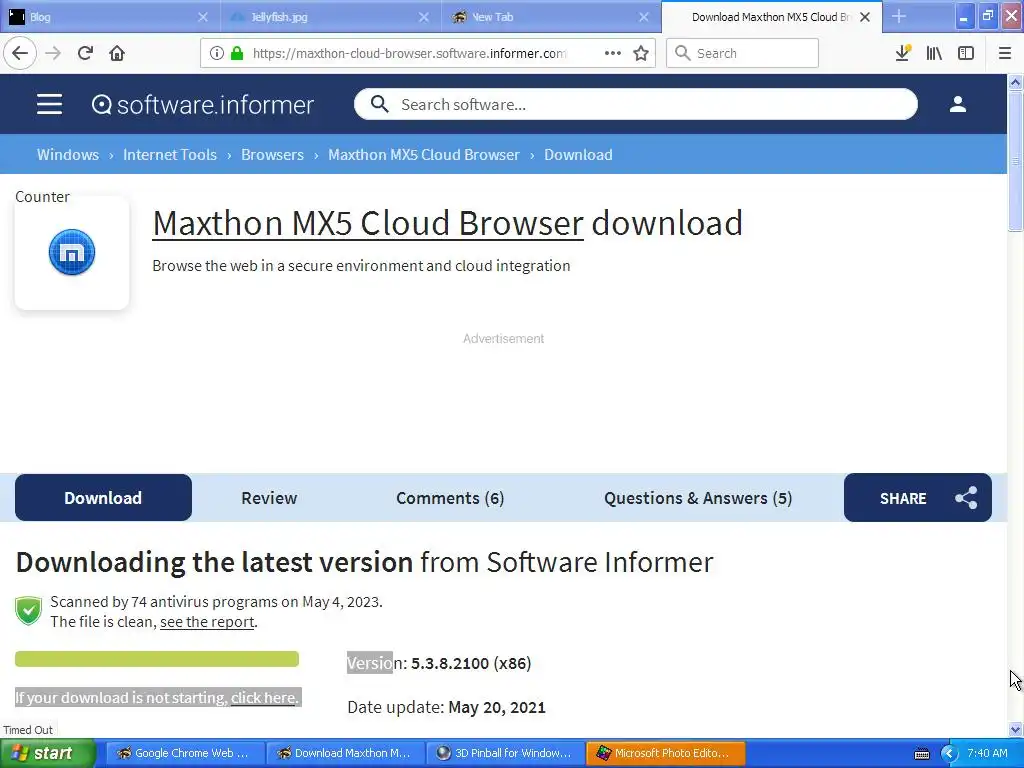Image resolution: width=1024 pixels, height=768 pixels.
Task: Open the Firefox downloads panel
Action: point(903,53)
